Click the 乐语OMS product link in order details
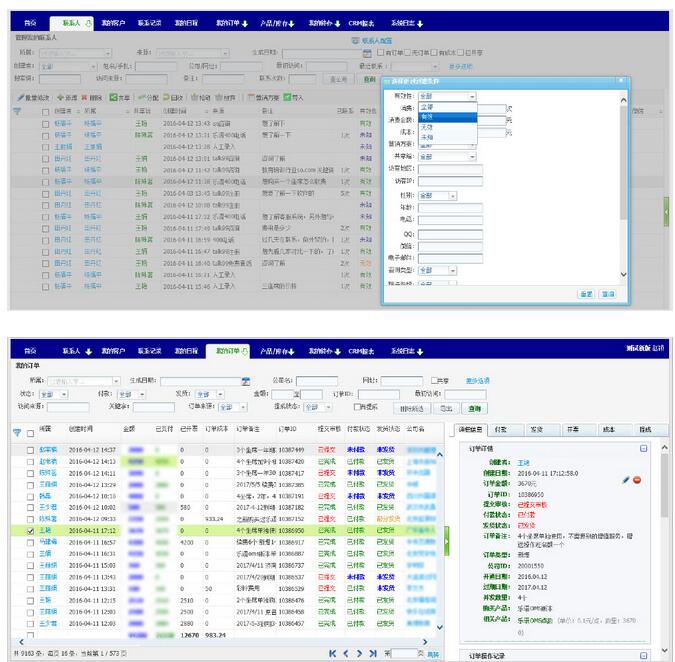The image size is (675, 662). pos(535,620)
